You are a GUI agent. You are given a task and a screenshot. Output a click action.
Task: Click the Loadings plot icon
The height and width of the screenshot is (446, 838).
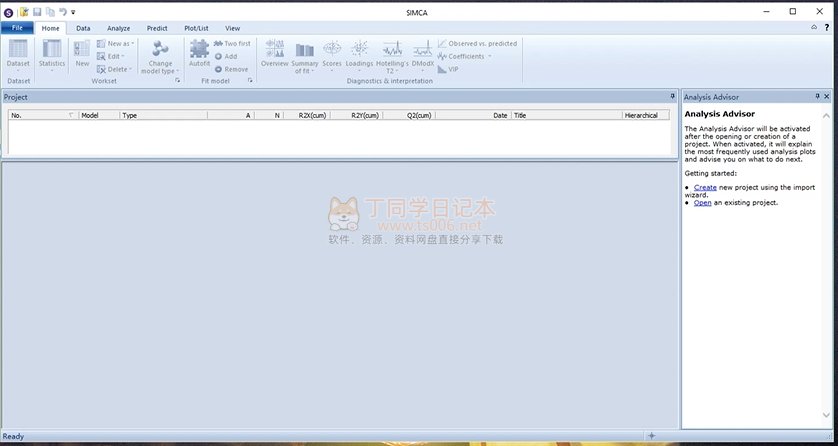(x=359, y=49)
